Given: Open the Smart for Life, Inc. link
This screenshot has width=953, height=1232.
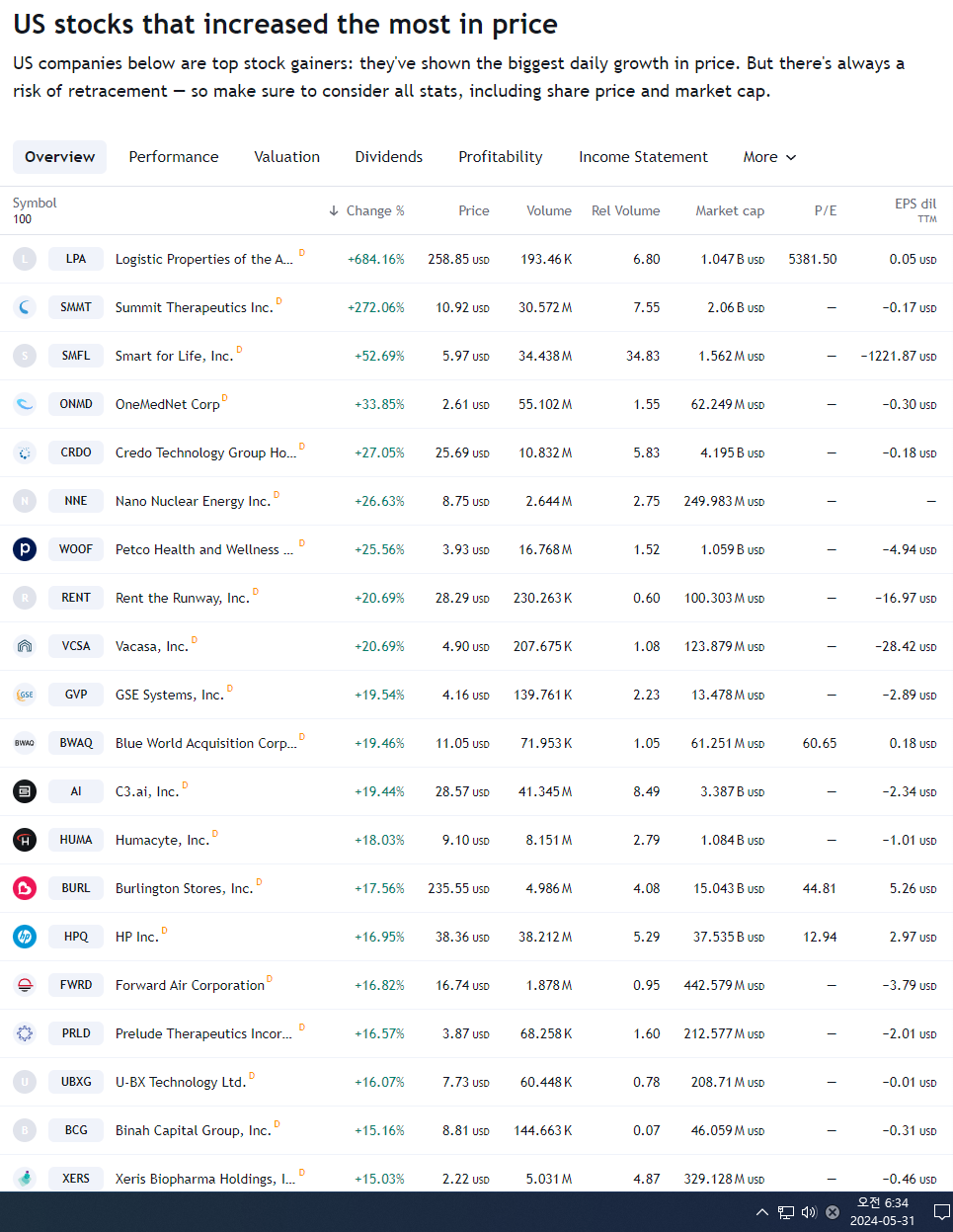Looking at the screenshot, I should (174, 356).
